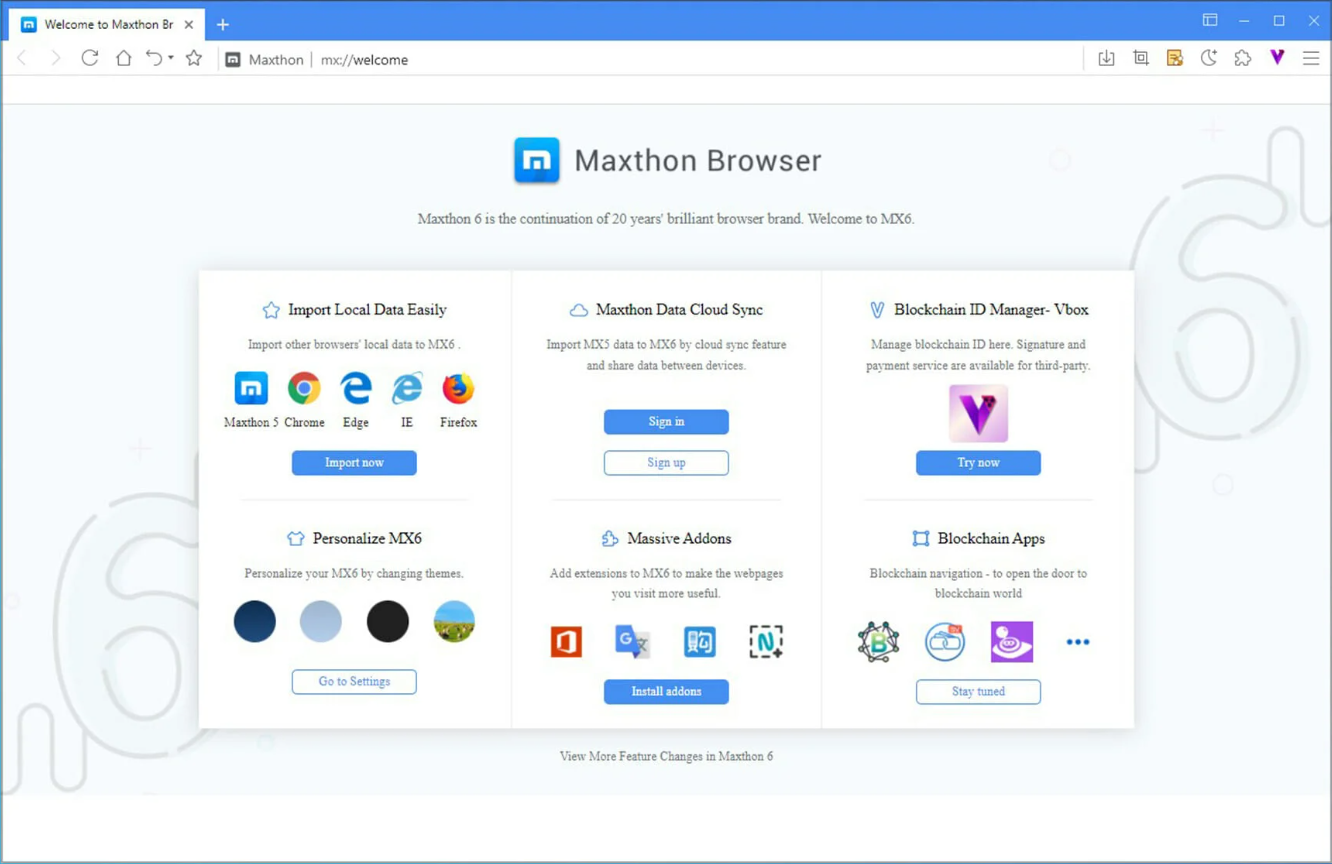Open the undo history dropdown arrow
1332x864 pixels.
click(171, 58)
